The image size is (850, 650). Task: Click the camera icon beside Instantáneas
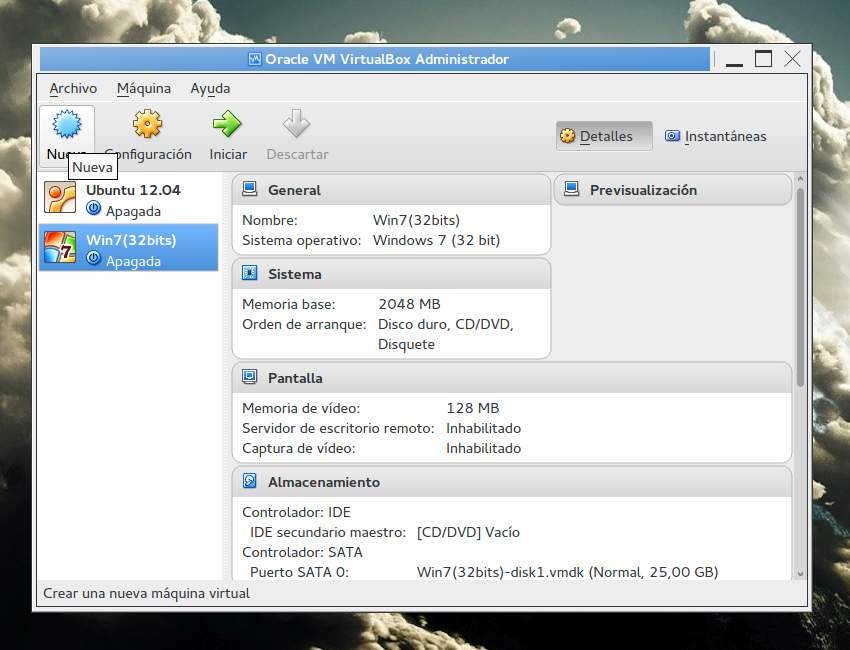coord(672,136)
